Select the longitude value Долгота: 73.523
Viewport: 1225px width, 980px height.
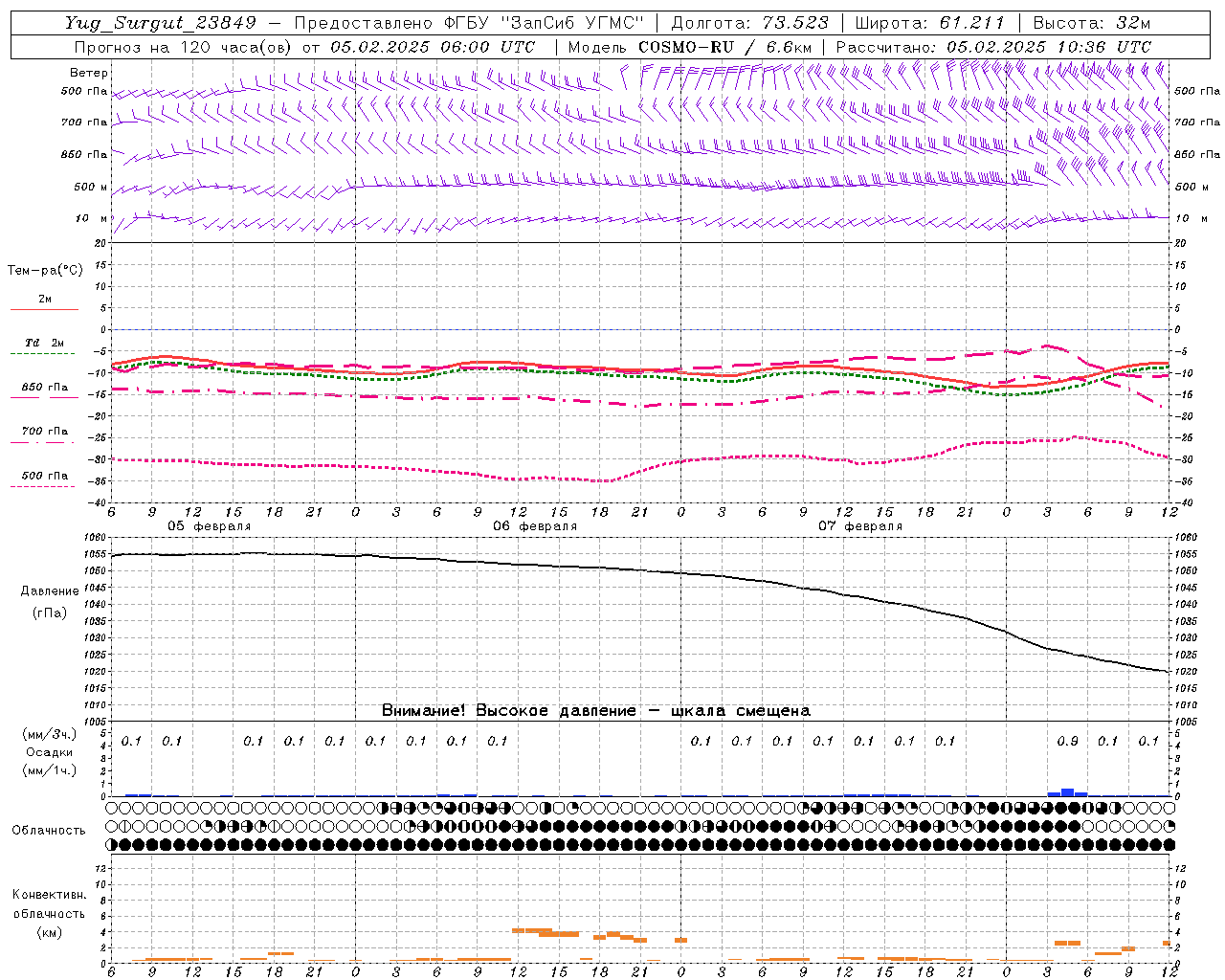[749, 23]
